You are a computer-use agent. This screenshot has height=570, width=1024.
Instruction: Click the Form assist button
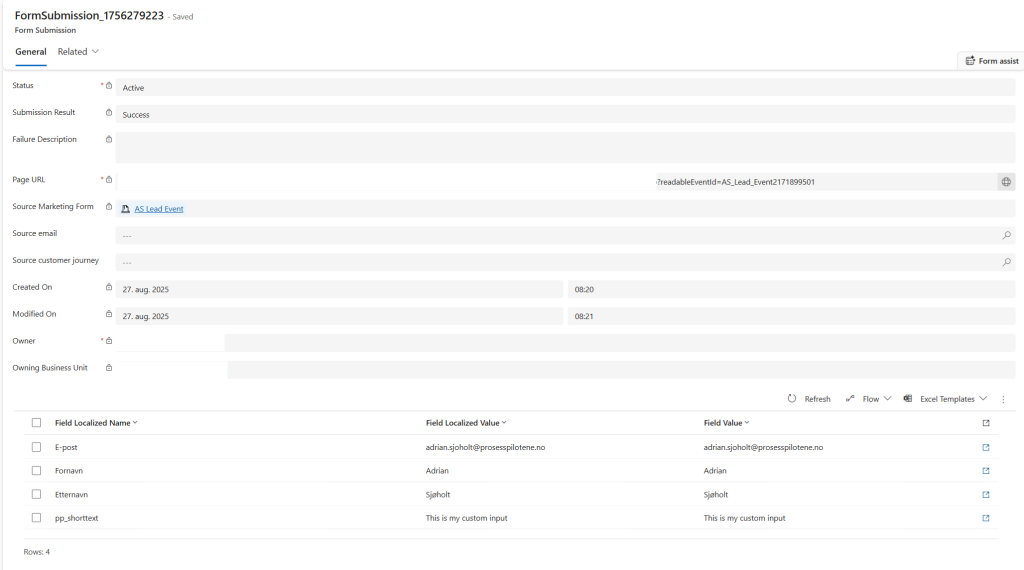(991, 61)
